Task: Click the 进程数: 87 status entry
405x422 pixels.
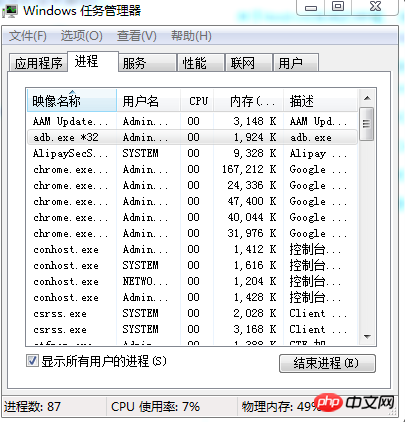Action: [32, 407]
